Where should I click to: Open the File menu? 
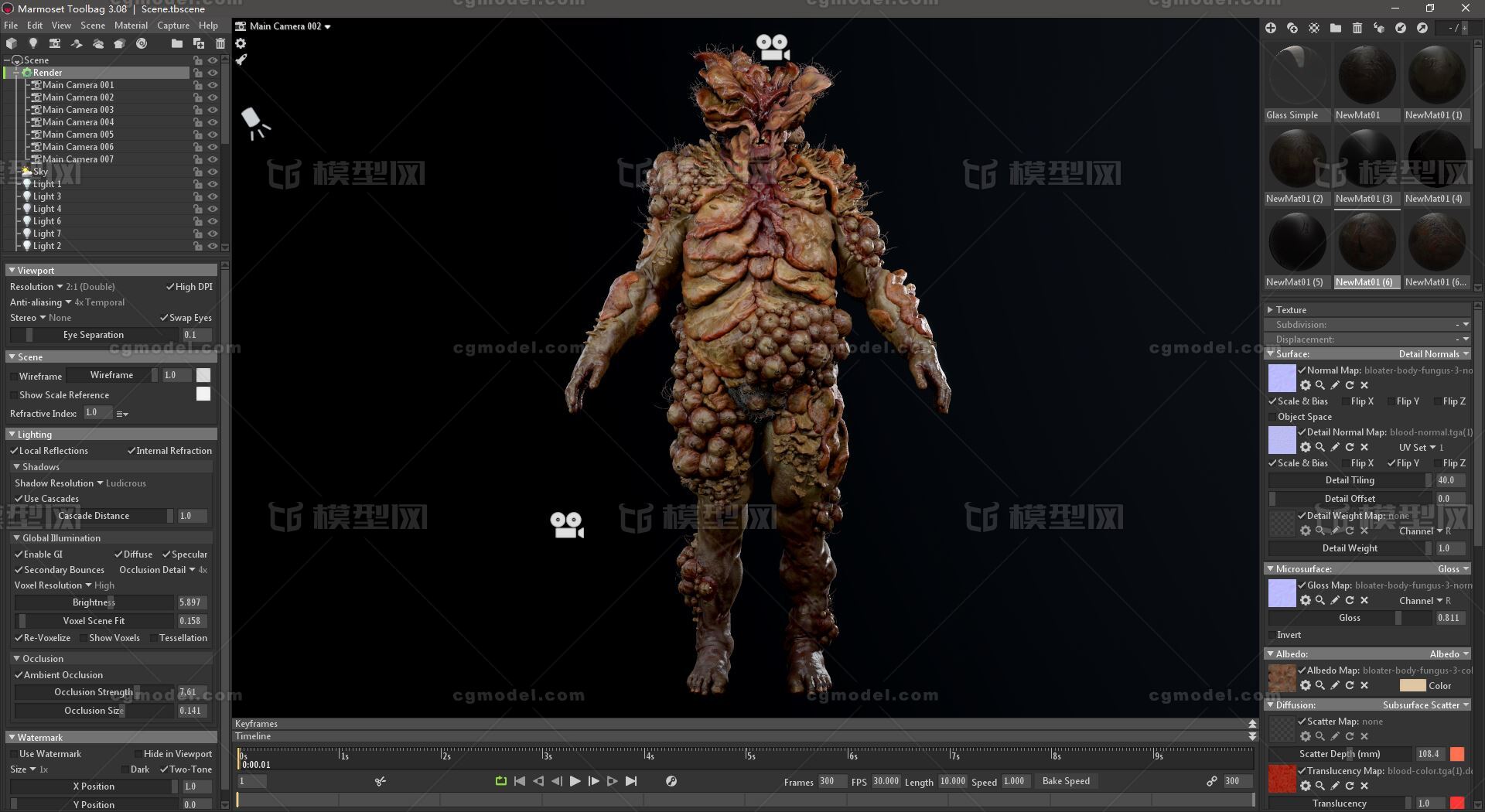tap(11, 26)
